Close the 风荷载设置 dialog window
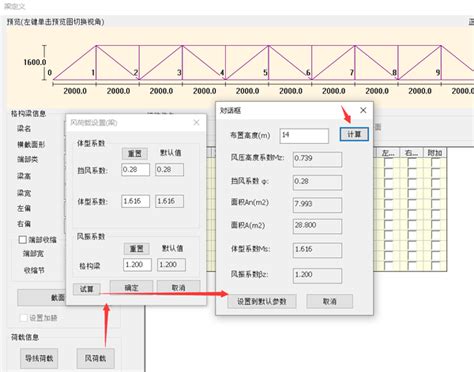The image size is (474, 372). pos(196,123)
